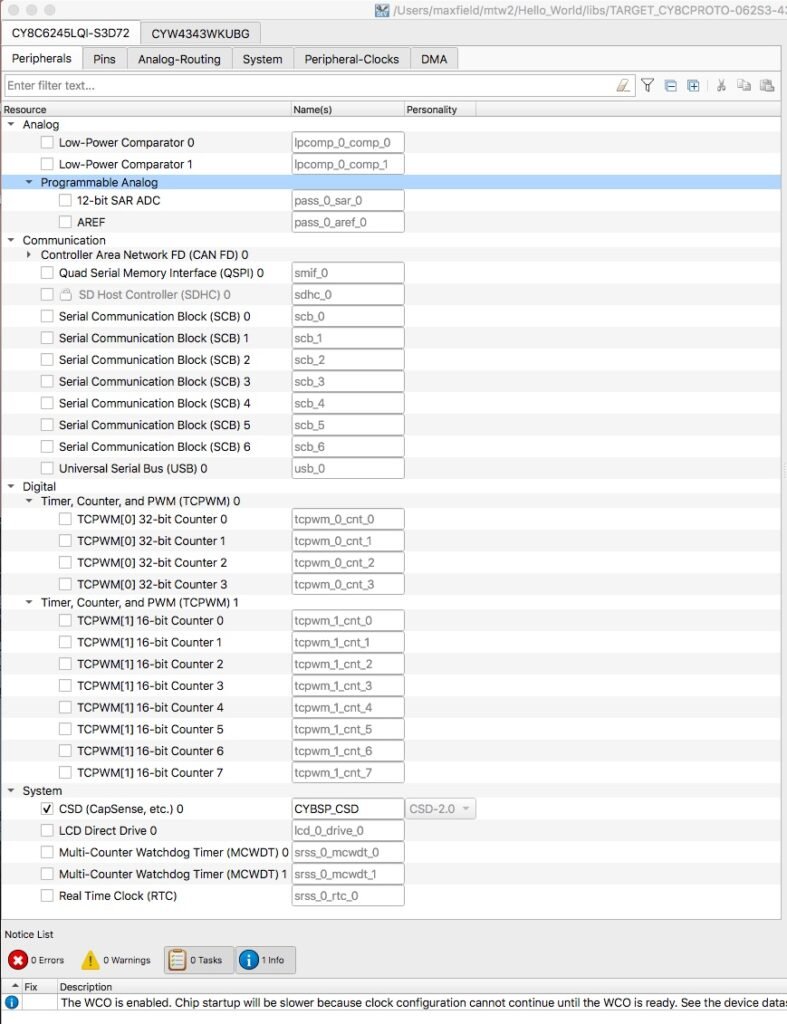Collapse the TCPWM 1 group
The height and width of the screenshot is (1024, 787).
click(29, 602)
